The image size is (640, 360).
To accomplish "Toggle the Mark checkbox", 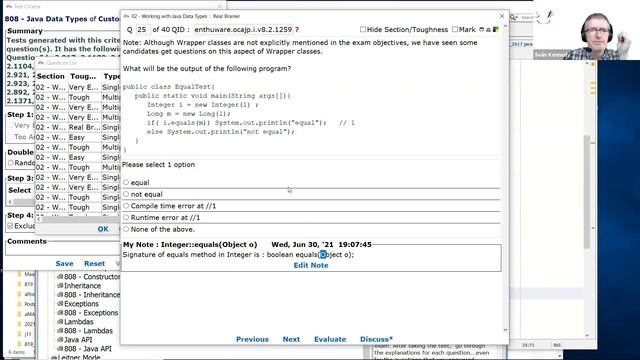I will point(455,29).
